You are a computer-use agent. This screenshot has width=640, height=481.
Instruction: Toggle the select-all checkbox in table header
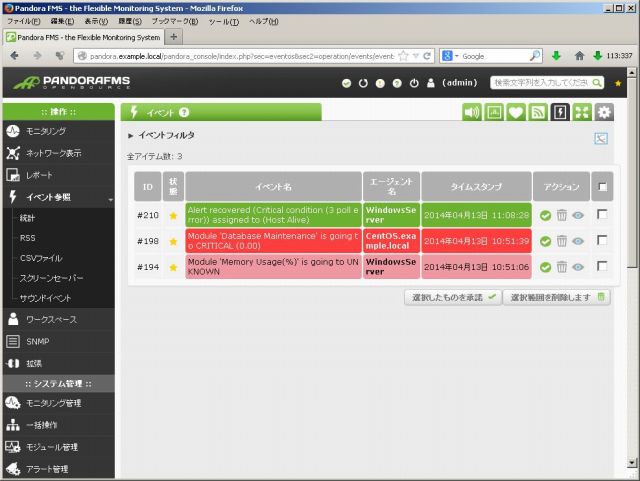pyautogui.click(x=602, y=187)
